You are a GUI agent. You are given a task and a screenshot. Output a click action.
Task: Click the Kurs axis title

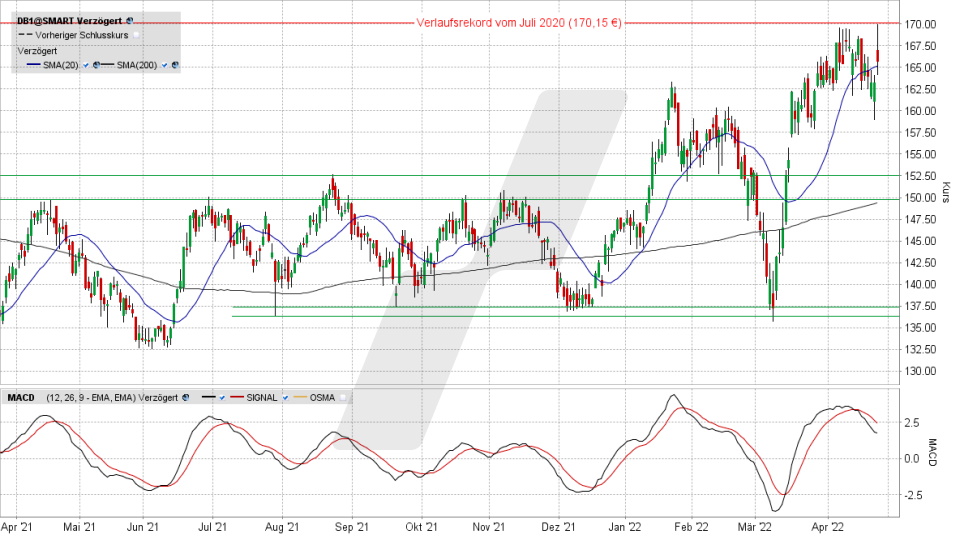point(946,192)
